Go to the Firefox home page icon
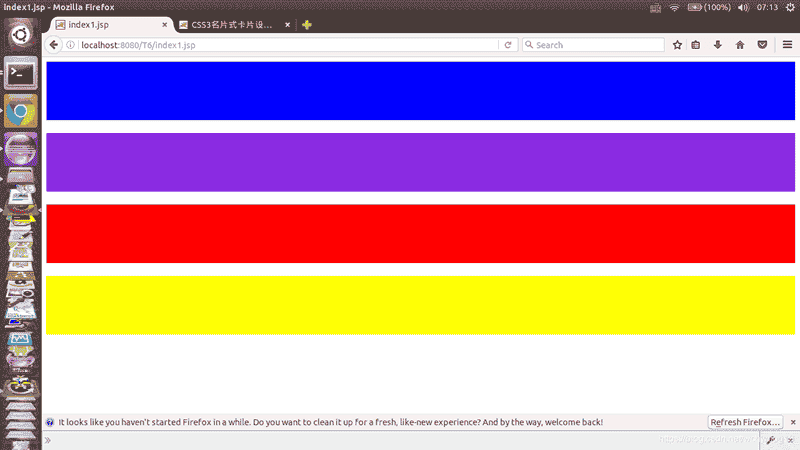 pos(740,45)
